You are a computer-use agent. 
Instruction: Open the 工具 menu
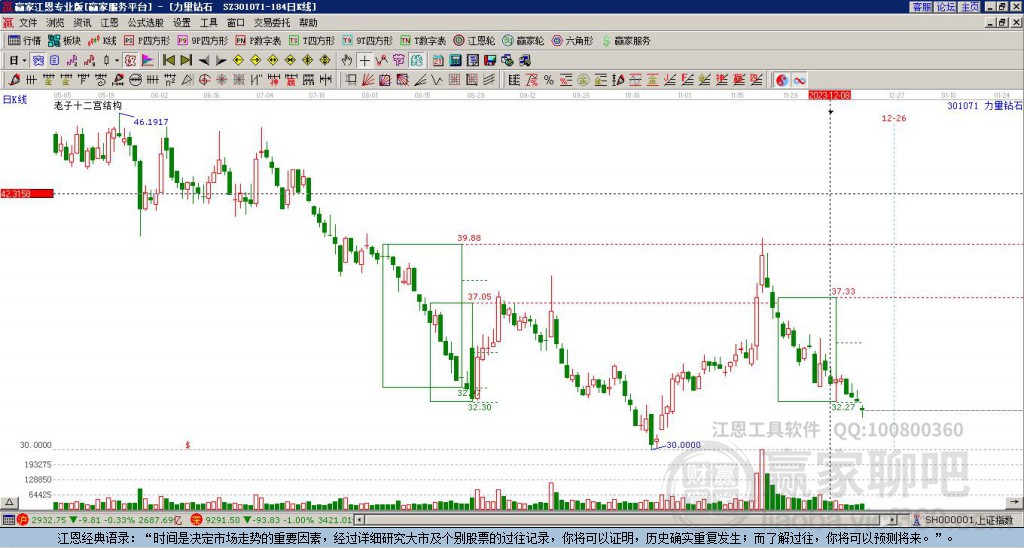click(x=208, y=23)
